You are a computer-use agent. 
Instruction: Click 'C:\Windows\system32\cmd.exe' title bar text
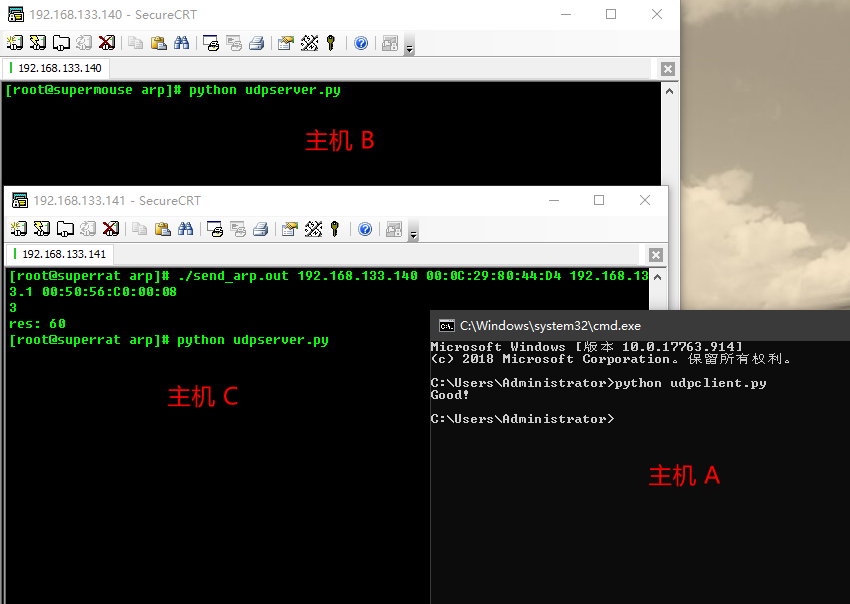pyautogui.click(x=550, y=326)
